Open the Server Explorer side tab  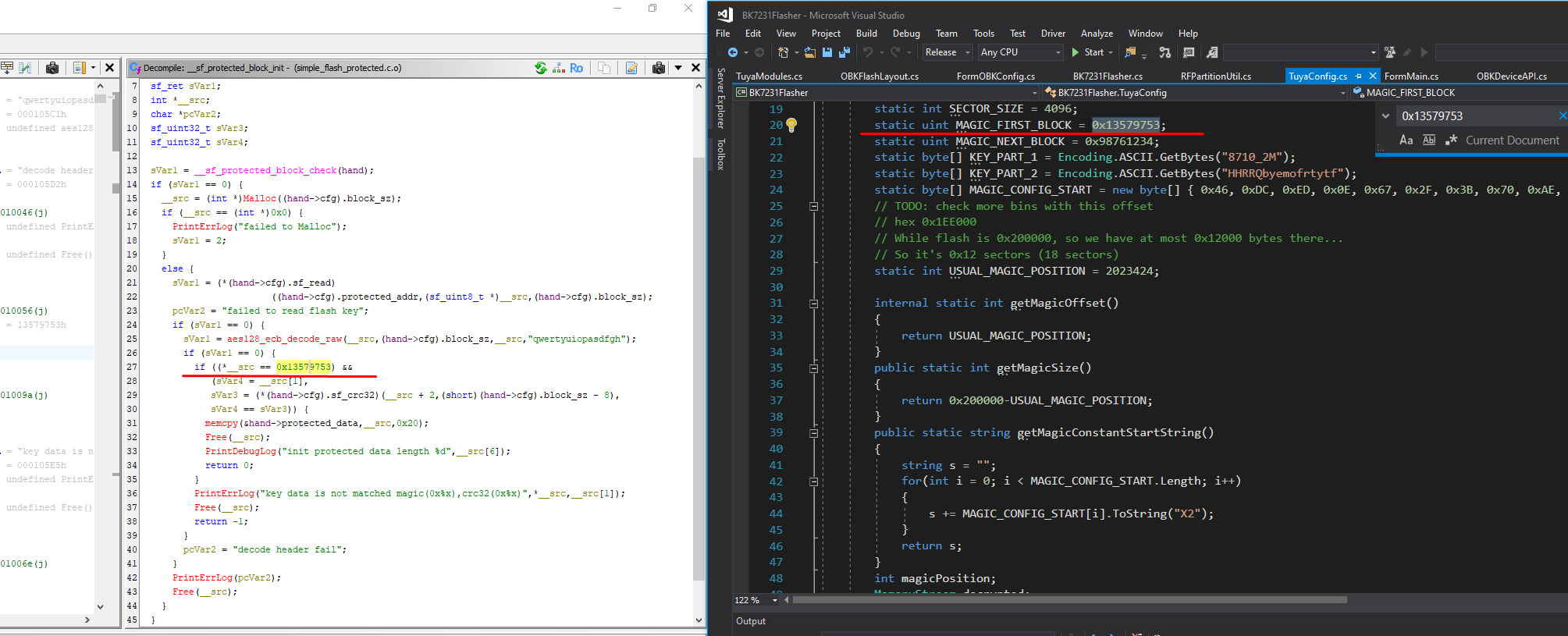[x=720, y=98]
